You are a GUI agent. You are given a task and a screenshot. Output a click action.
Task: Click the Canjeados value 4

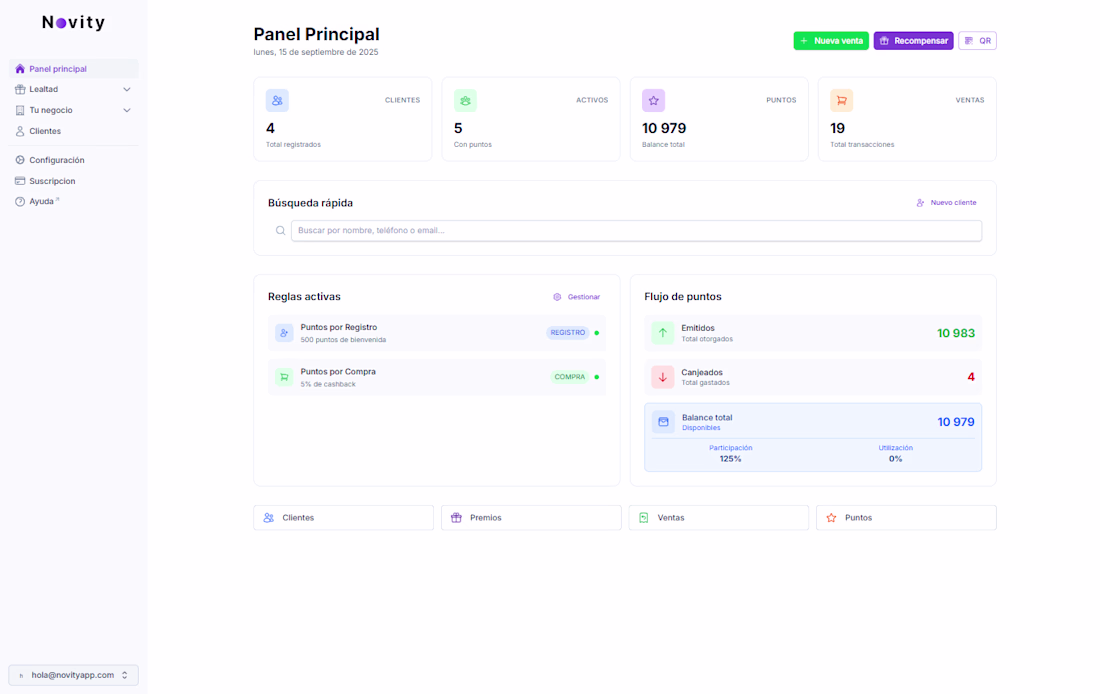pos(971,377)
